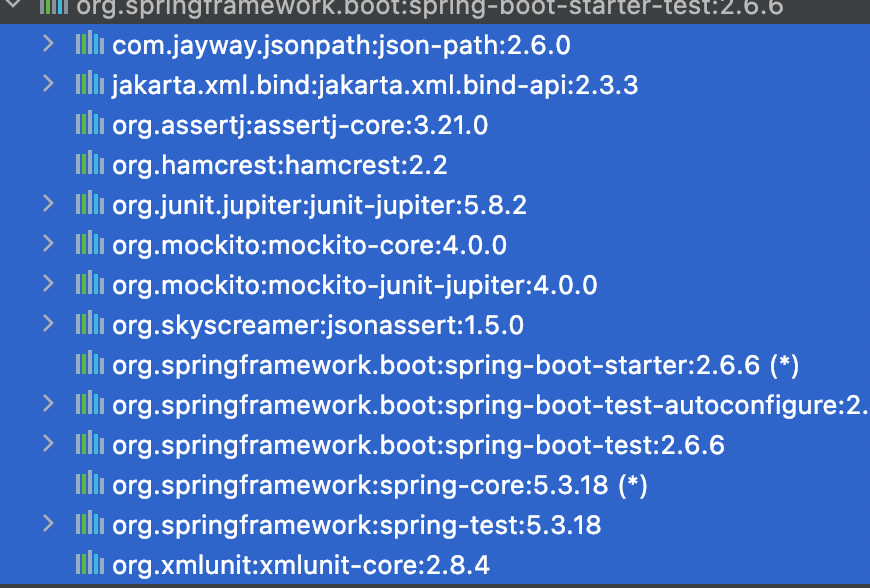Click library icon of jsonassert:1.5.0
870x588 pixels.
tap(90, 323)
